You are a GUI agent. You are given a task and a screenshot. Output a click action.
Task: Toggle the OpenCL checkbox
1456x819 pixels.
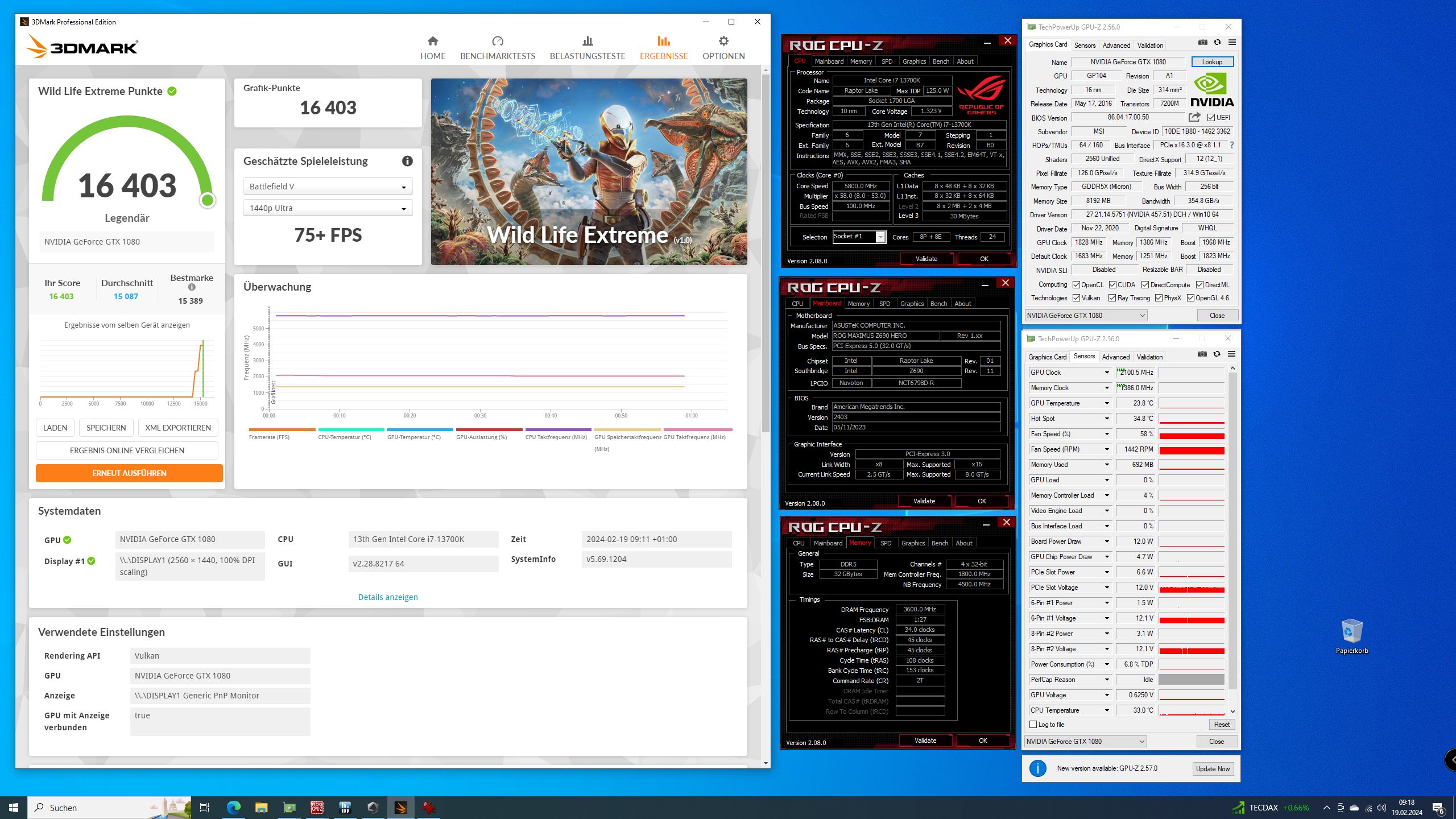(x=1076, y=285)
